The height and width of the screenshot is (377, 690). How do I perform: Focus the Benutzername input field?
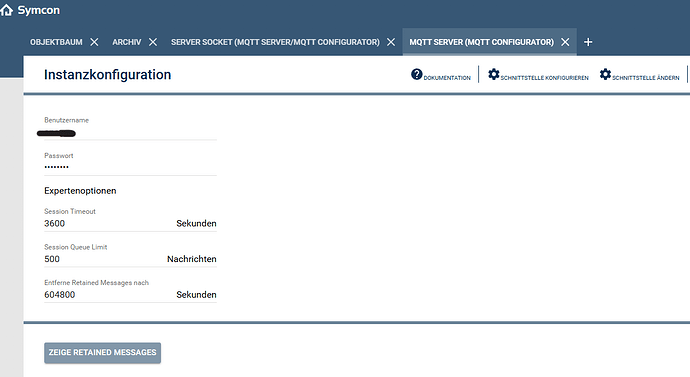(x=130, y=133)
